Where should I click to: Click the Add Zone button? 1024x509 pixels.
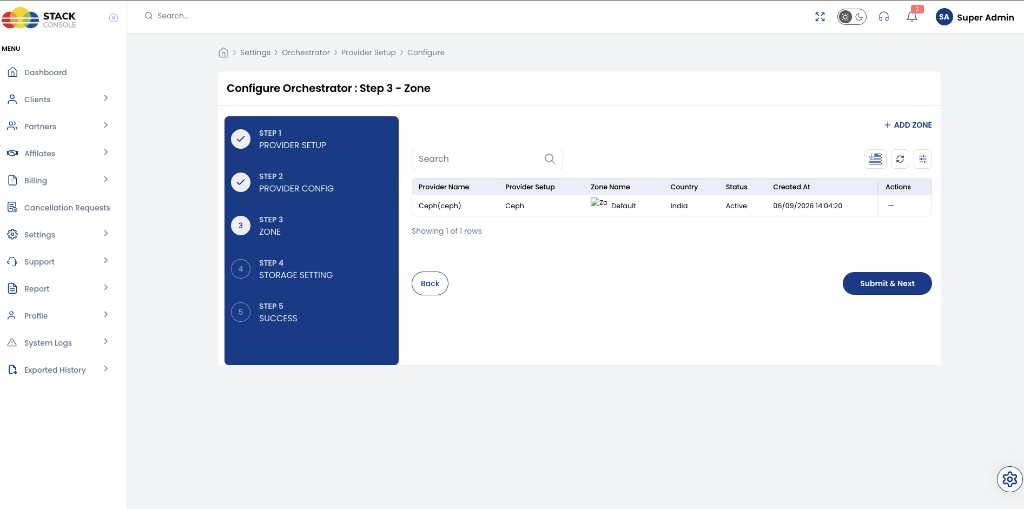point(908,125)
